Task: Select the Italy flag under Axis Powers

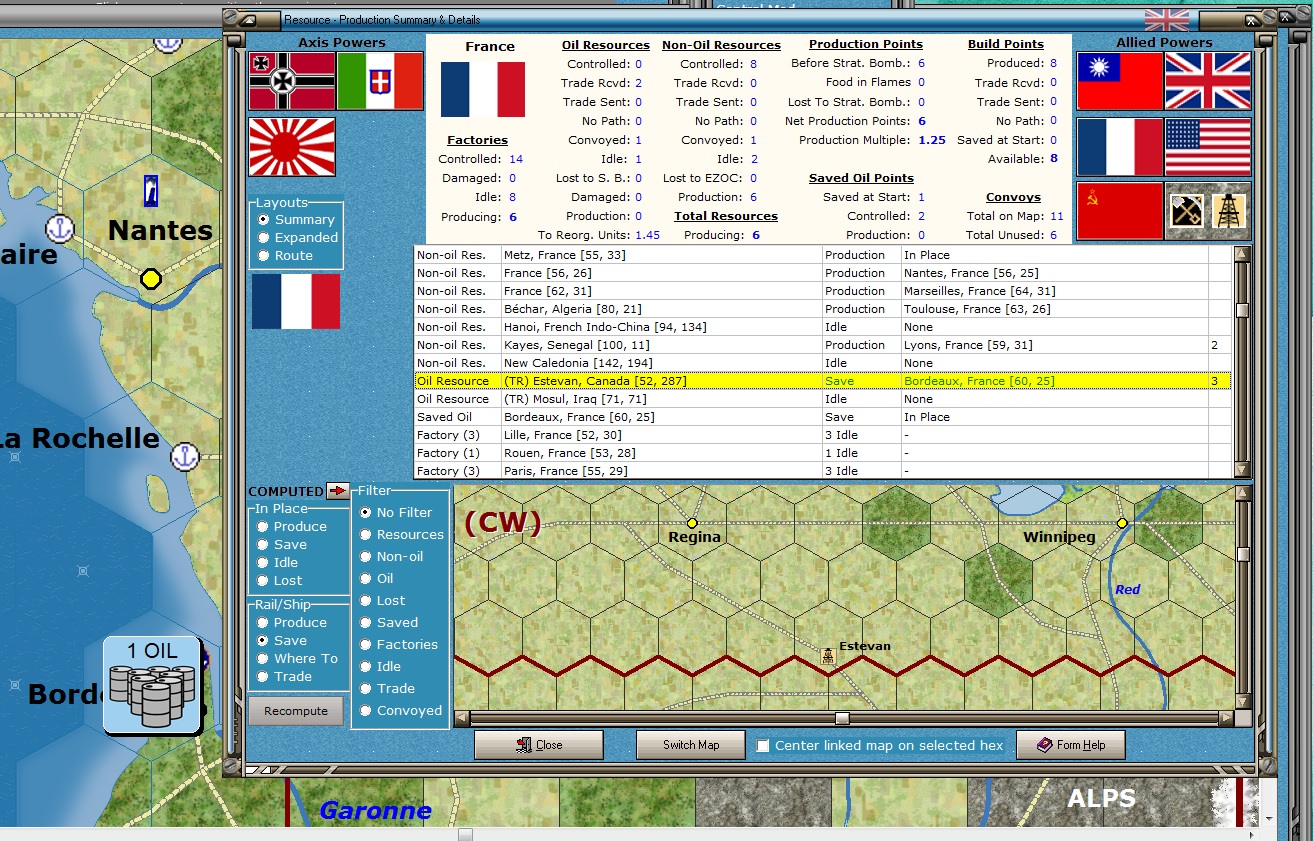Action: (x=380, y=81)
